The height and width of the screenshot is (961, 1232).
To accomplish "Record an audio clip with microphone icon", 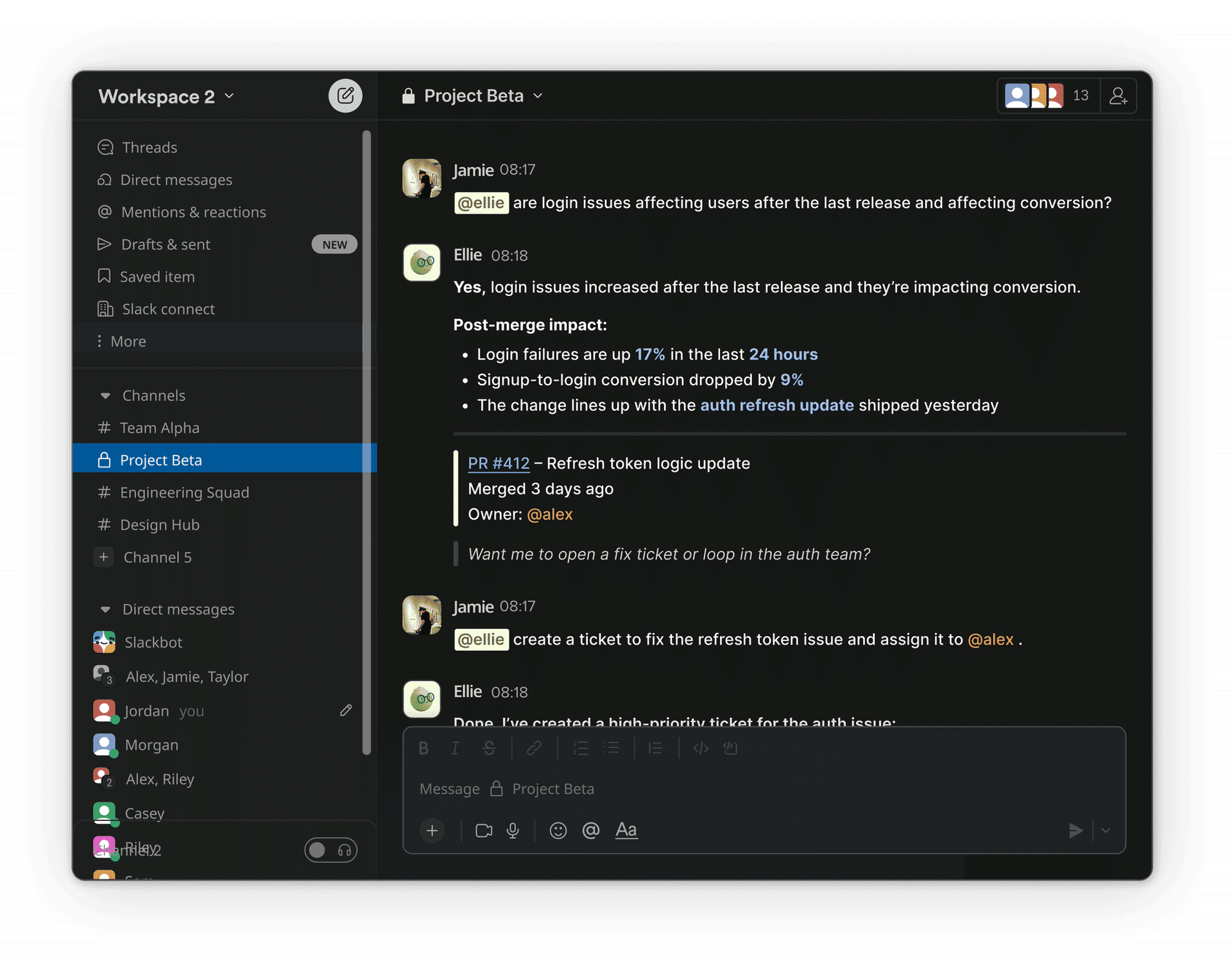I will click(513, 831).
